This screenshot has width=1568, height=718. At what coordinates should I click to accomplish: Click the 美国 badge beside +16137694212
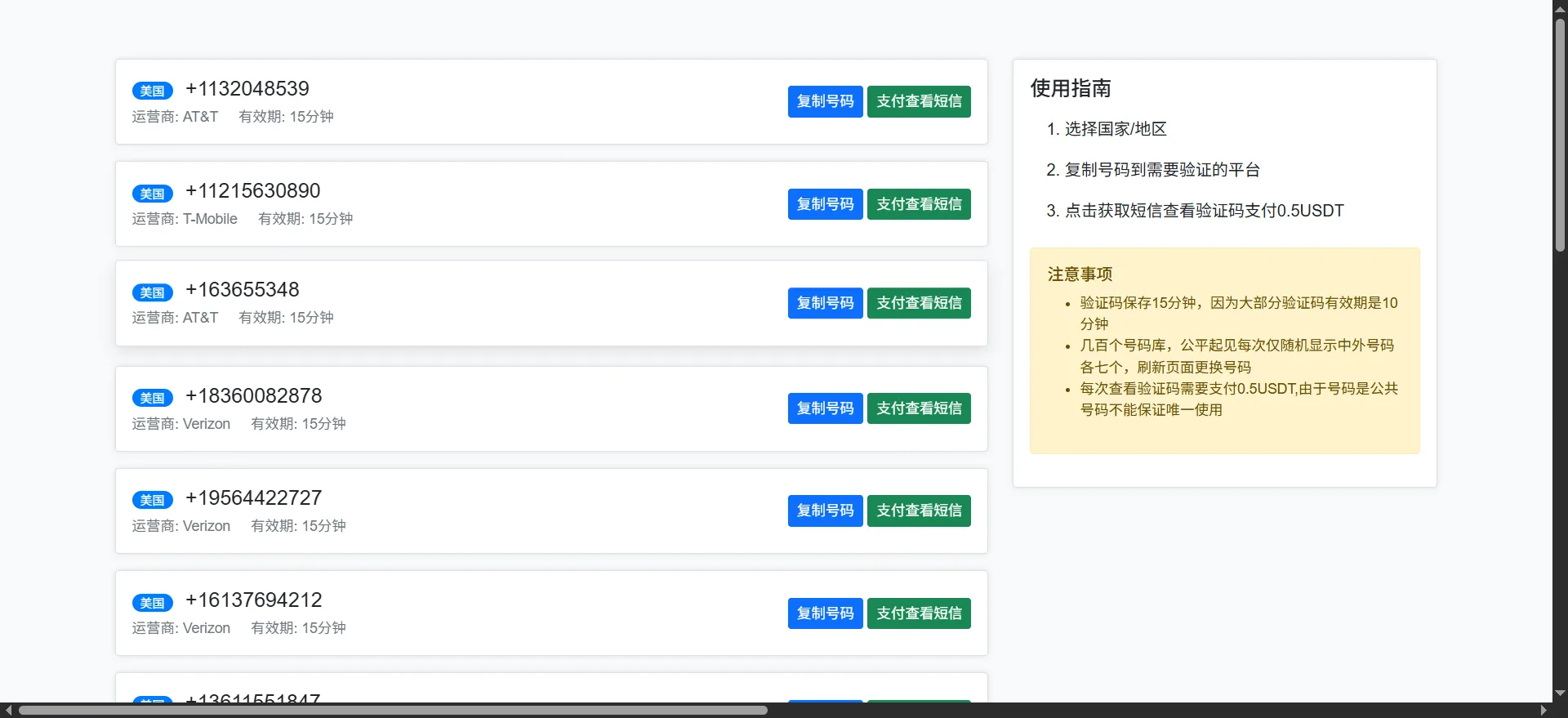tap(153, 603)
